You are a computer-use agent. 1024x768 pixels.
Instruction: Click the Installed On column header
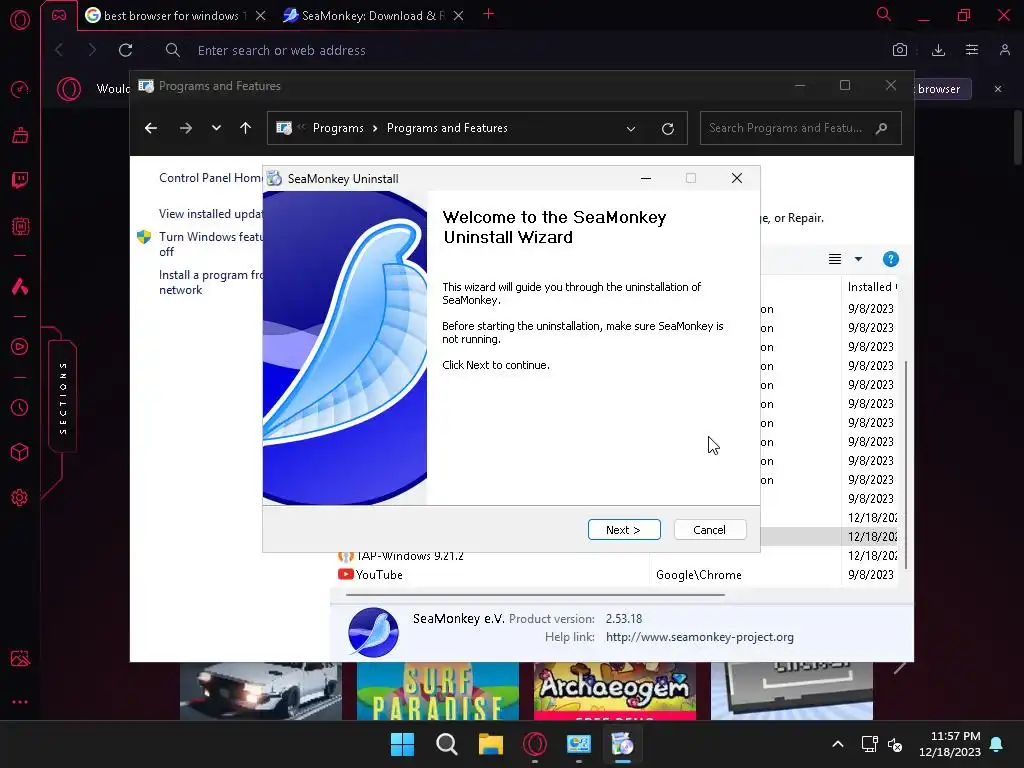(x=871, y=287)
